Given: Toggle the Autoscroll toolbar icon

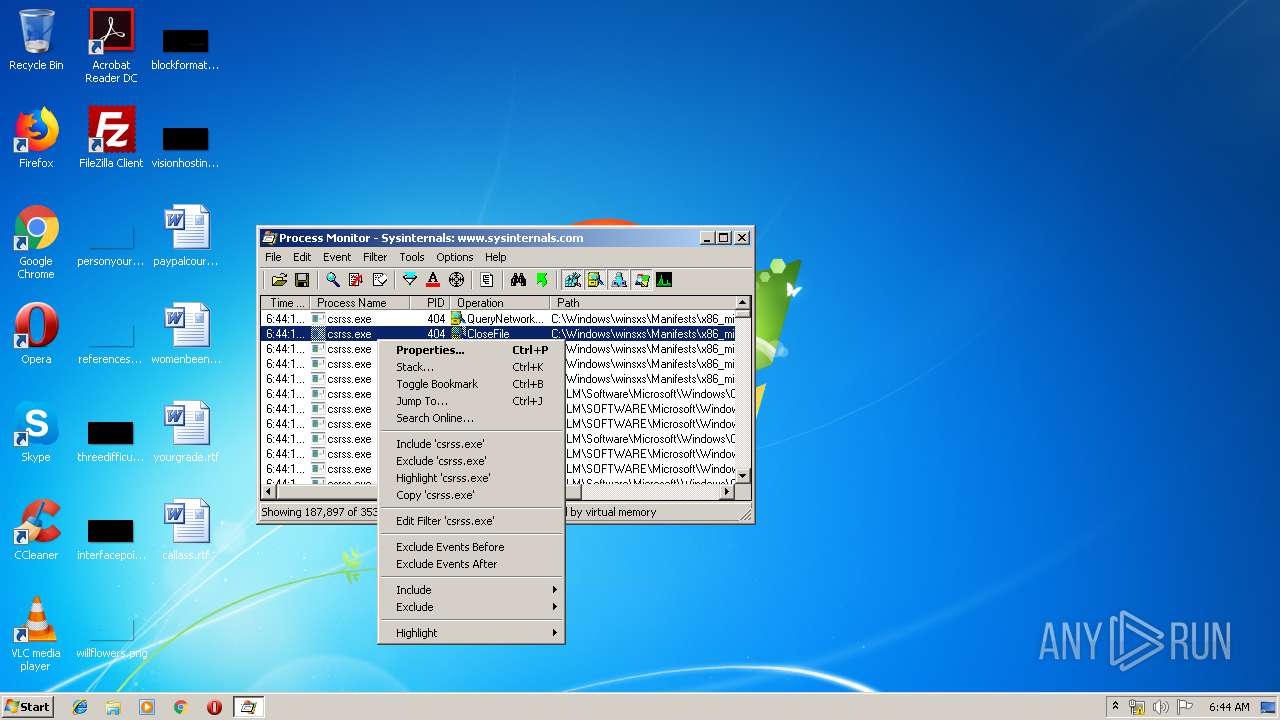Looking at the screenshot, I should pyautogui.click(x=356, y=280).
